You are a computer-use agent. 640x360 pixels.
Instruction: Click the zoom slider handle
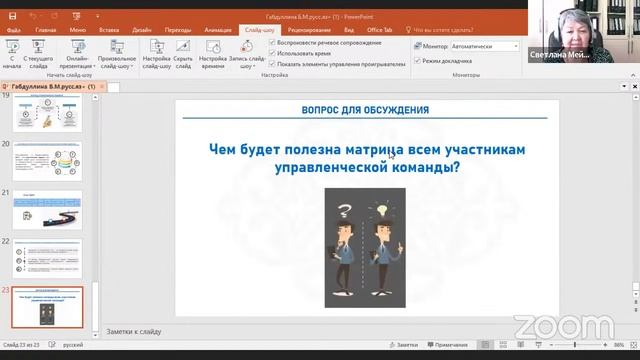tap(575, 345)
